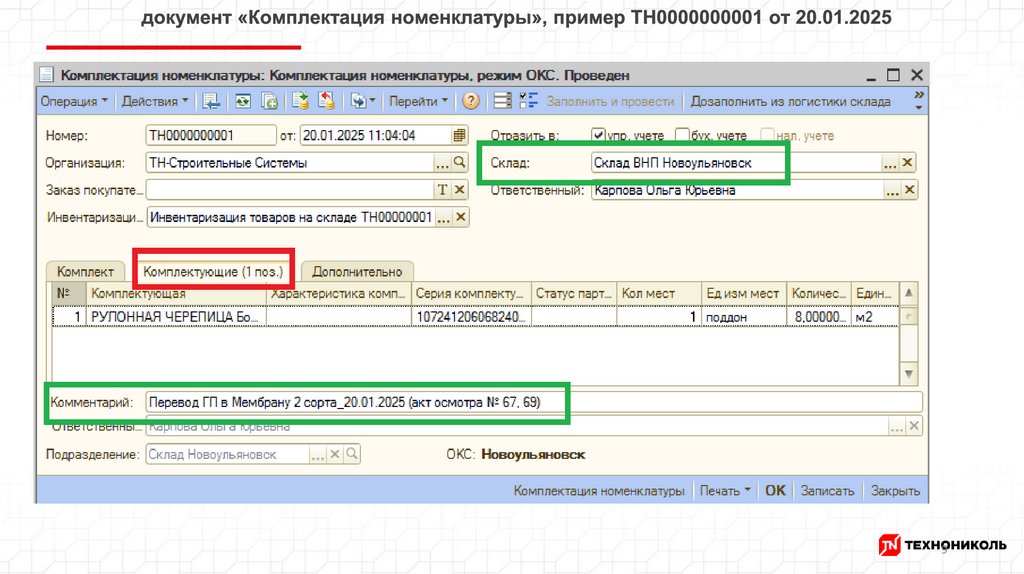
Task: Click the Серия комплекту... column header
Action: tap(471, 294)
